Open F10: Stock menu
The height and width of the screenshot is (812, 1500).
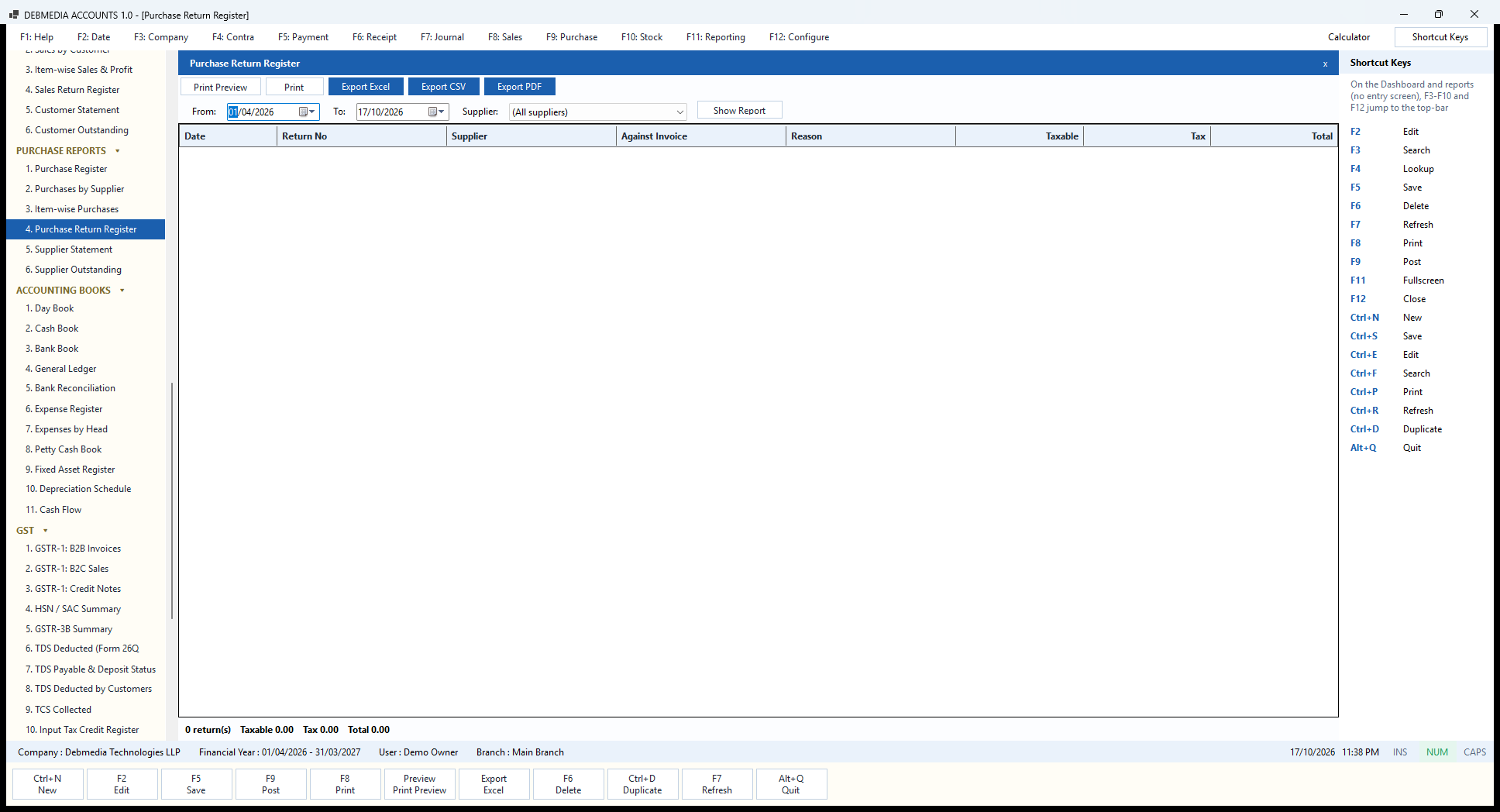pos(642,37)
